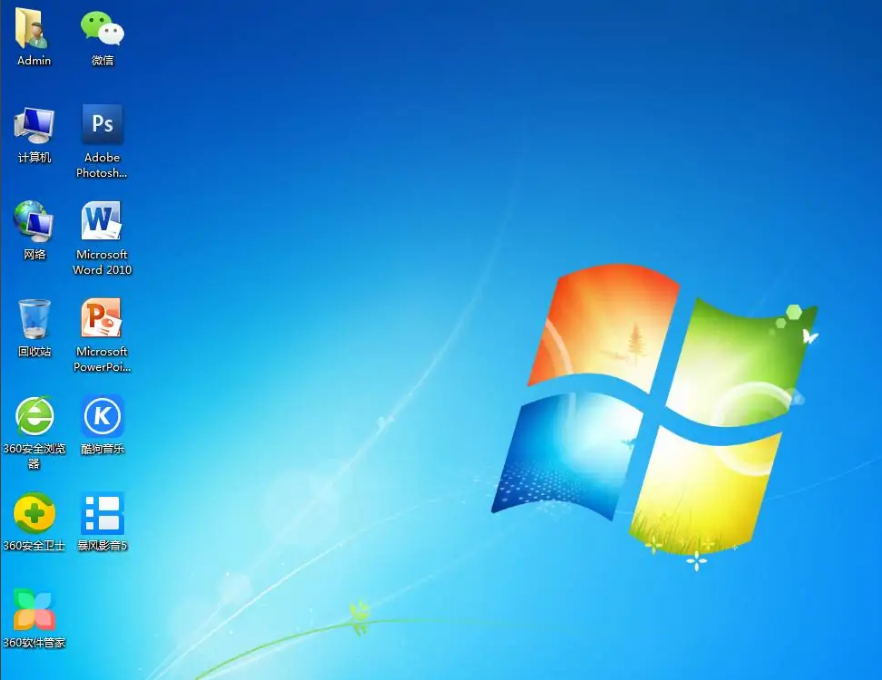Click the 微信 (WeChat) desktop icon

[102, 28]
